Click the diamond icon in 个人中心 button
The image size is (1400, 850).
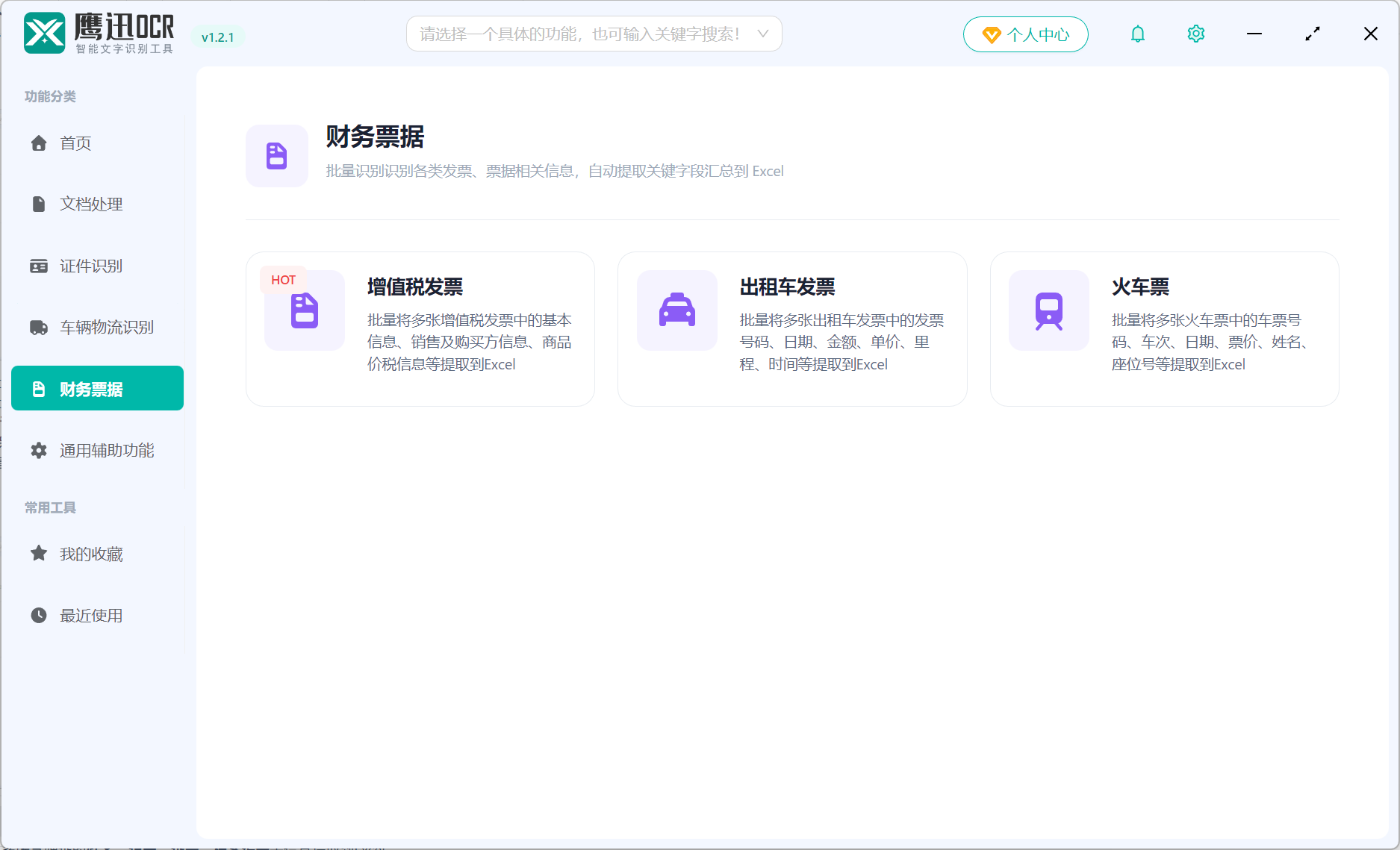pyautogui.click(x=992, y=34)
